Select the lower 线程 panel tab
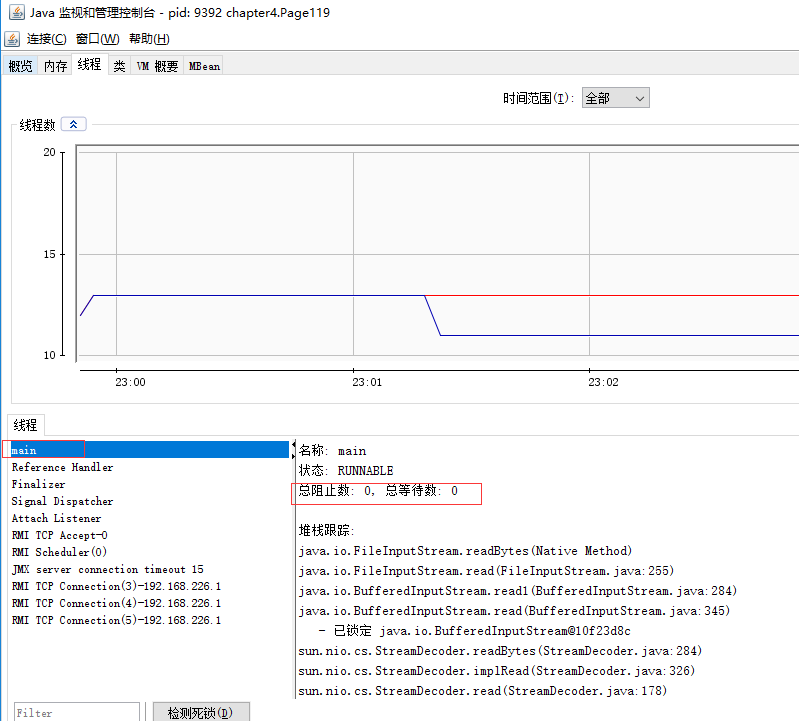This screenshot has height=721, width=799. tap(25, 425)
